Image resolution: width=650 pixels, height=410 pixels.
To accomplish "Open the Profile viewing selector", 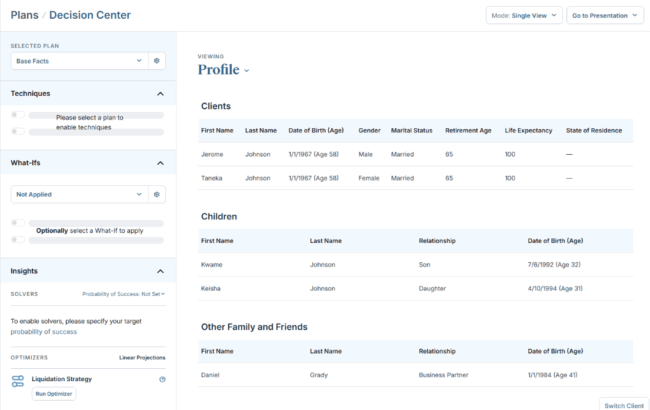I will click(223, 70).
